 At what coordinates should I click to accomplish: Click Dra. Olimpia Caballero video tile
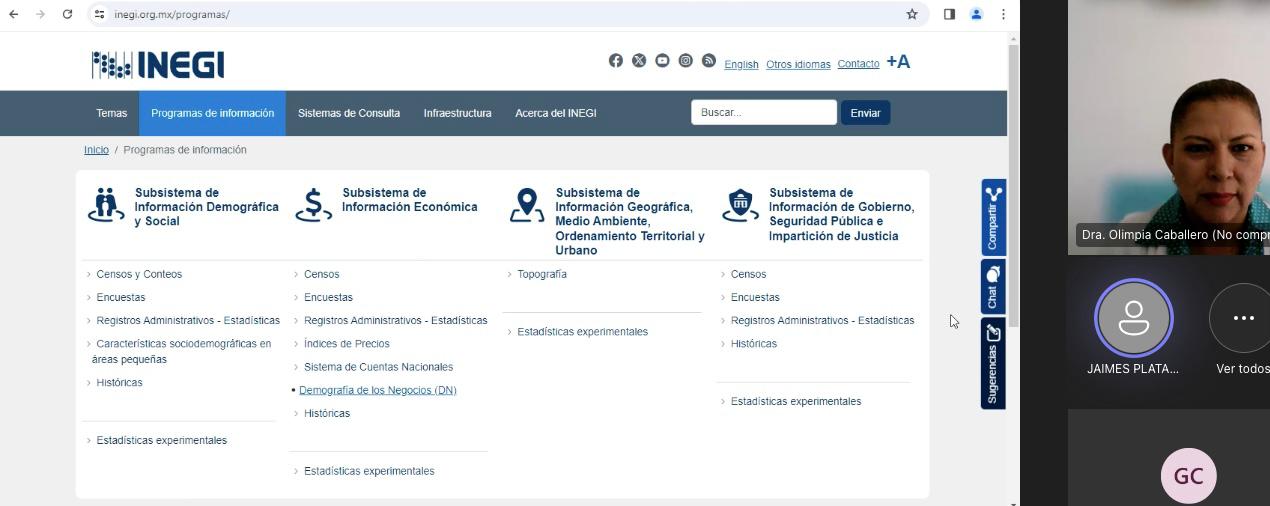tap(1169, 127)
